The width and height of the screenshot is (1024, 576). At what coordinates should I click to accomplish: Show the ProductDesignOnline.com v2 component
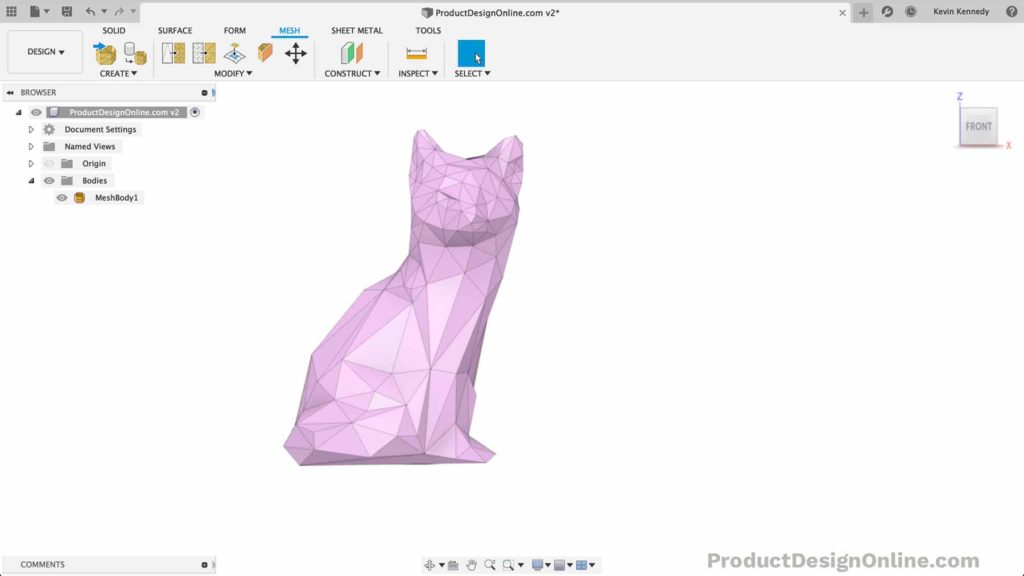(36, 112)
